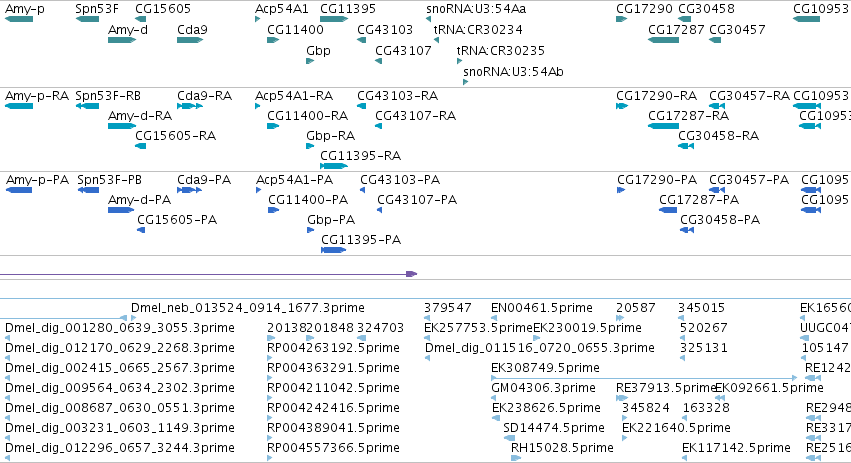Click the CG30457 gene label

tap(737, 29)
